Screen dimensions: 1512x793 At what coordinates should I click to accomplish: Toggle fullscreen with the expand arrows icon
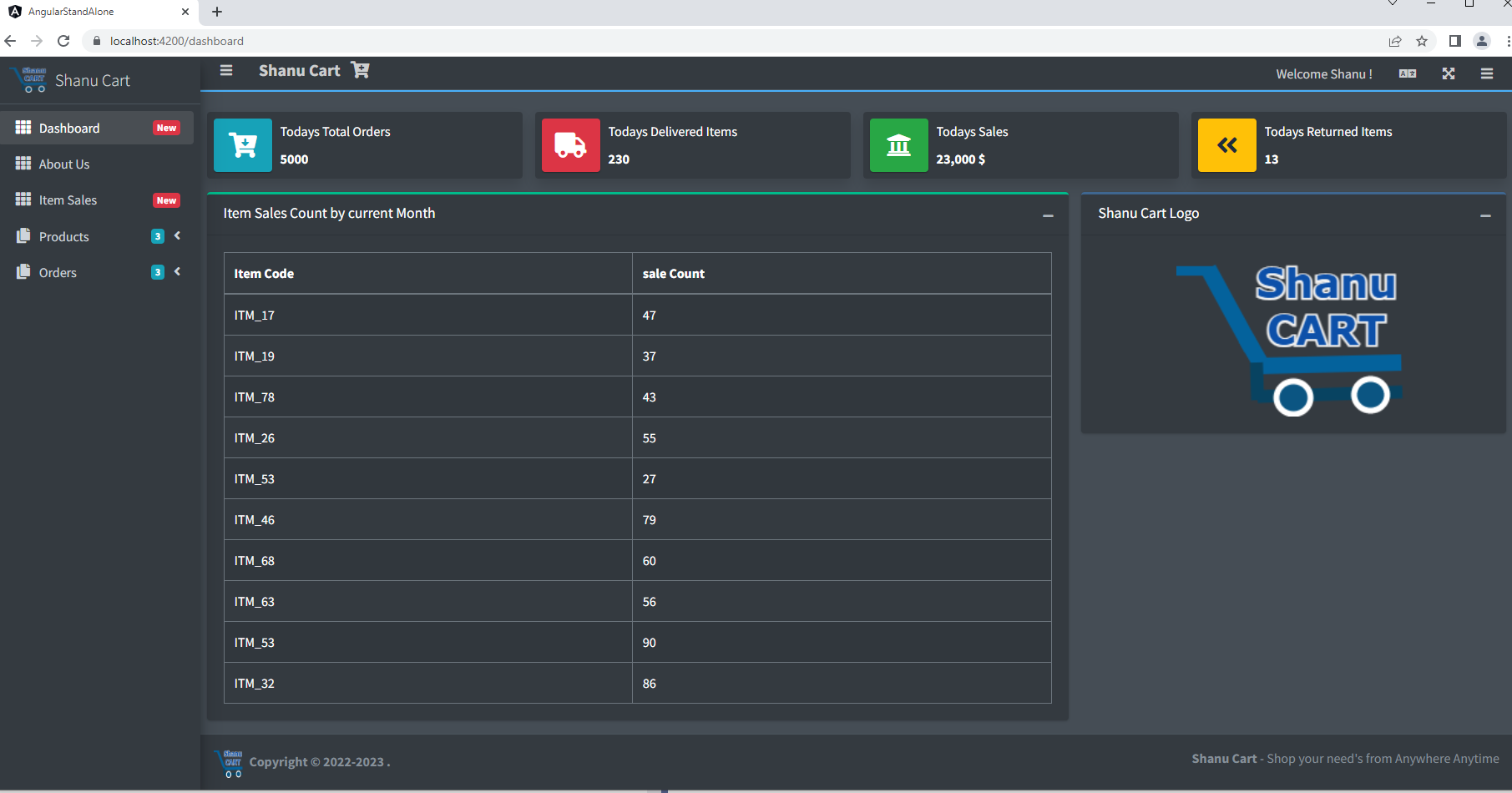[x=1449, y=73]
